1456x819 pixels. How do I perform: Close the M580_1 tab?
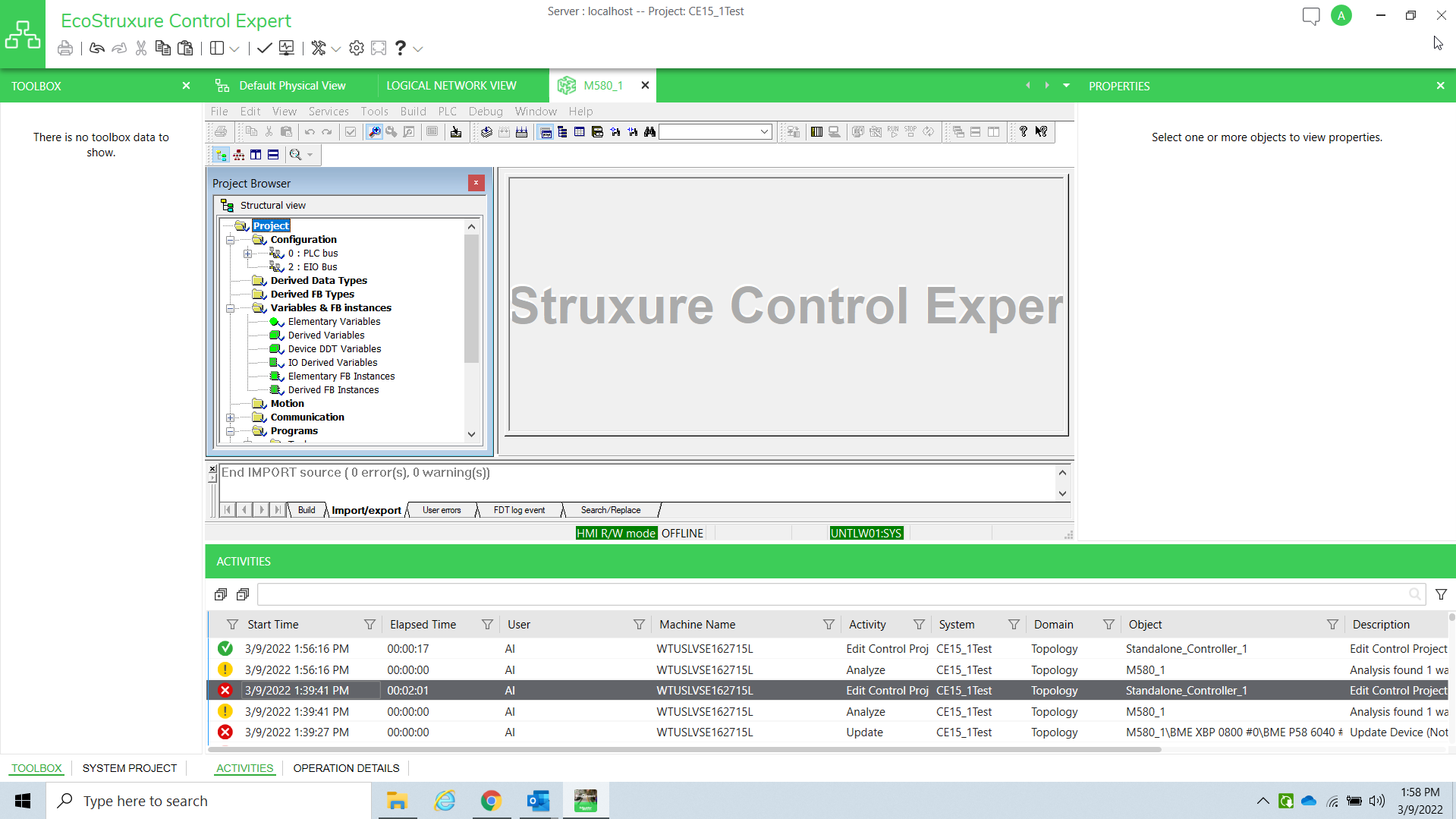coord(645,86)
